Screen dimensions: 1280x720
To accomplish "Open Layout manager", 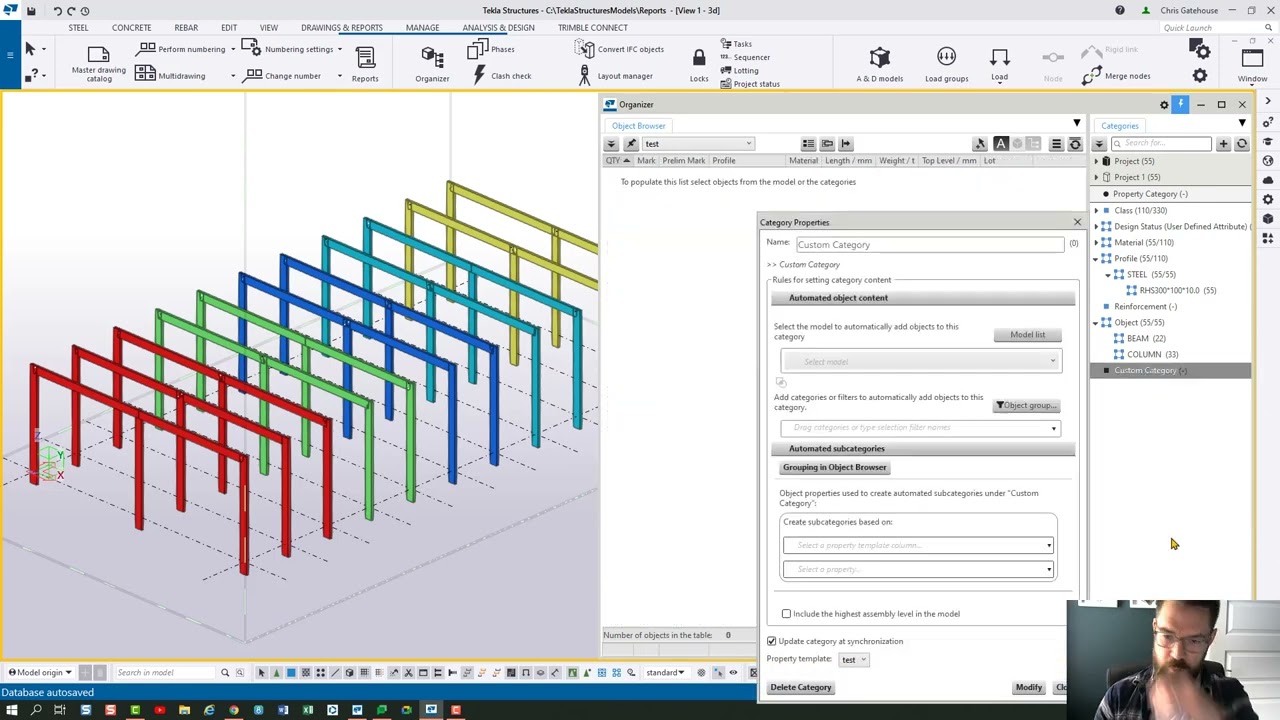I will point(615,75).
